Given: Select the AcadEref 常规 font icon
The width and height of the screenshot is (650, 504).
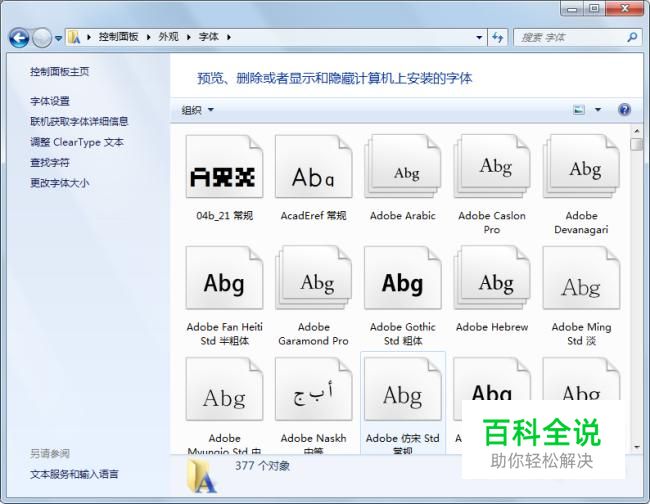Looking at the screenshot, I should click(x=313, y=167).
